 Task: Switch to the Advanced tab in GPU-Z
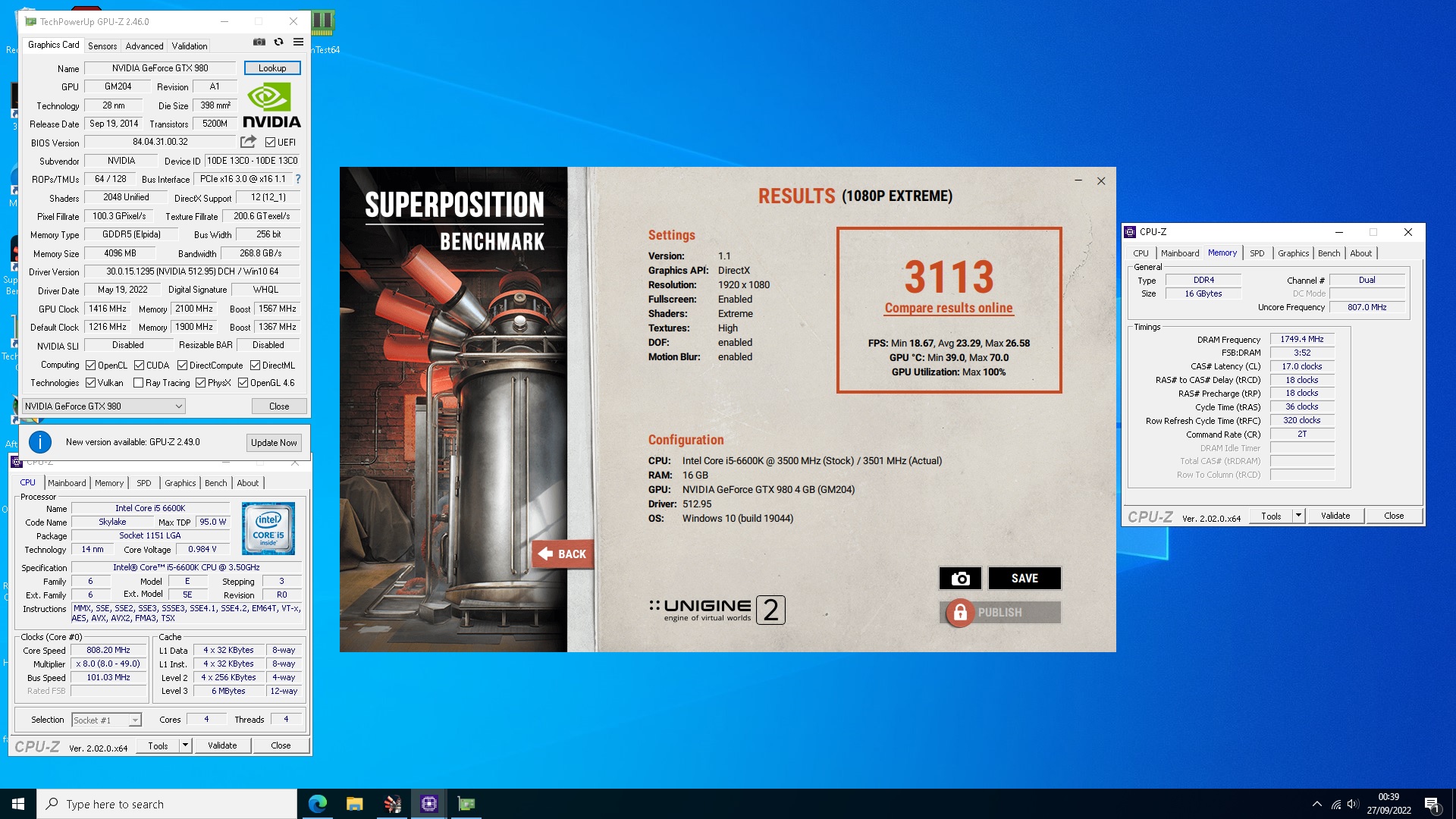tap(144, 46)
